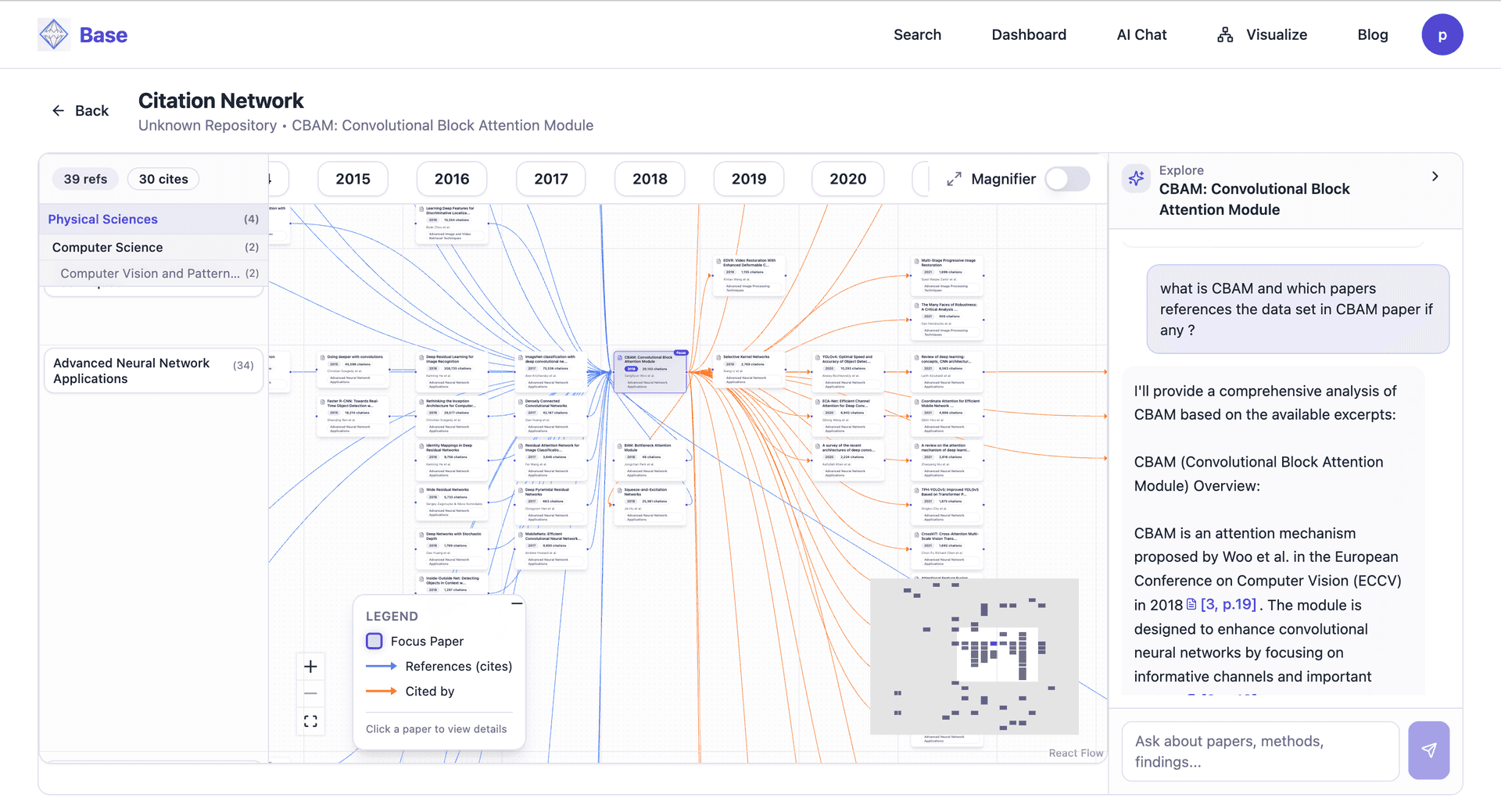
Task: Fit the graph view to screen
Action: pyautogui.click(x=310, y=721)
